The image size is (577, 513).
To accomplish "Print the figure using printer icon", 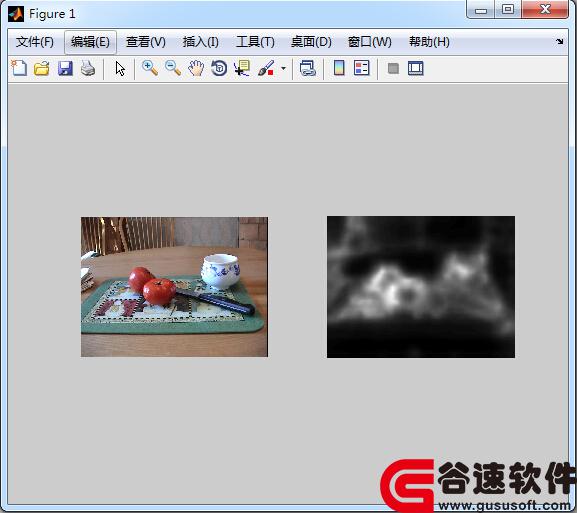I will coord(88,68).
